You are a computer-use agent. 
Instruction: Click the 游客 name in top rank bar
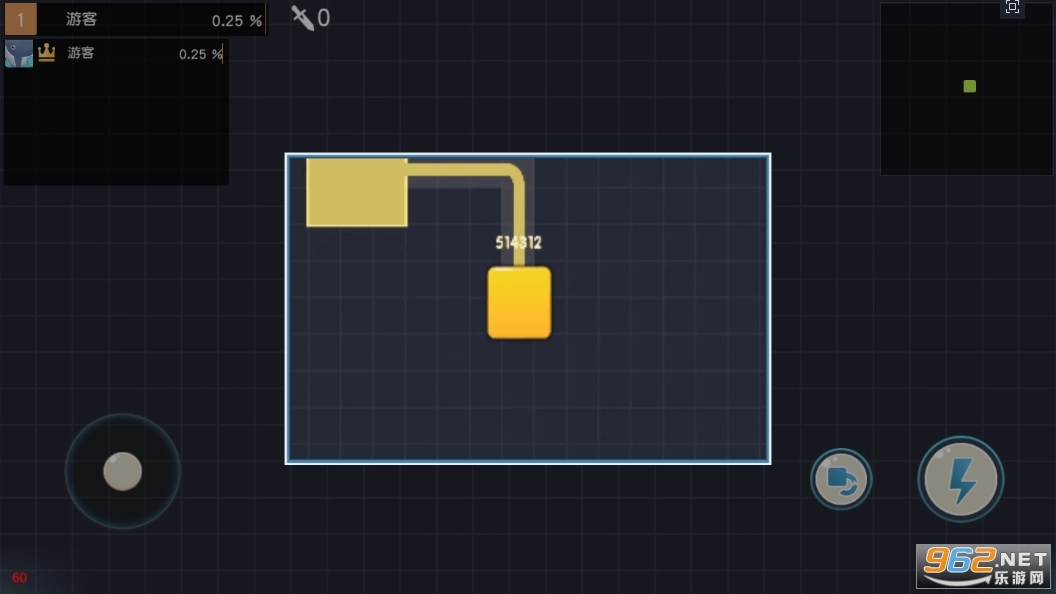pyautogui.click(x=82, y=19)
